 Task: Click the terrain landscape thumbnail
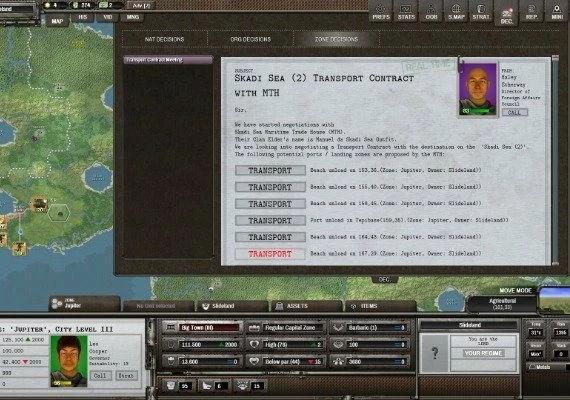pyautogui.click(x=554, y=300)
